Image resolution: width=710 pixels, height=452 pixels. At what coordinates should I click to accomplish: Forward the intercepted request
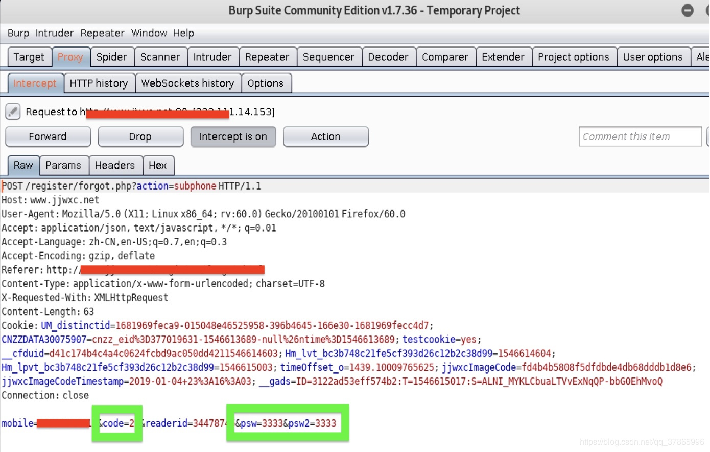[48, 136]
